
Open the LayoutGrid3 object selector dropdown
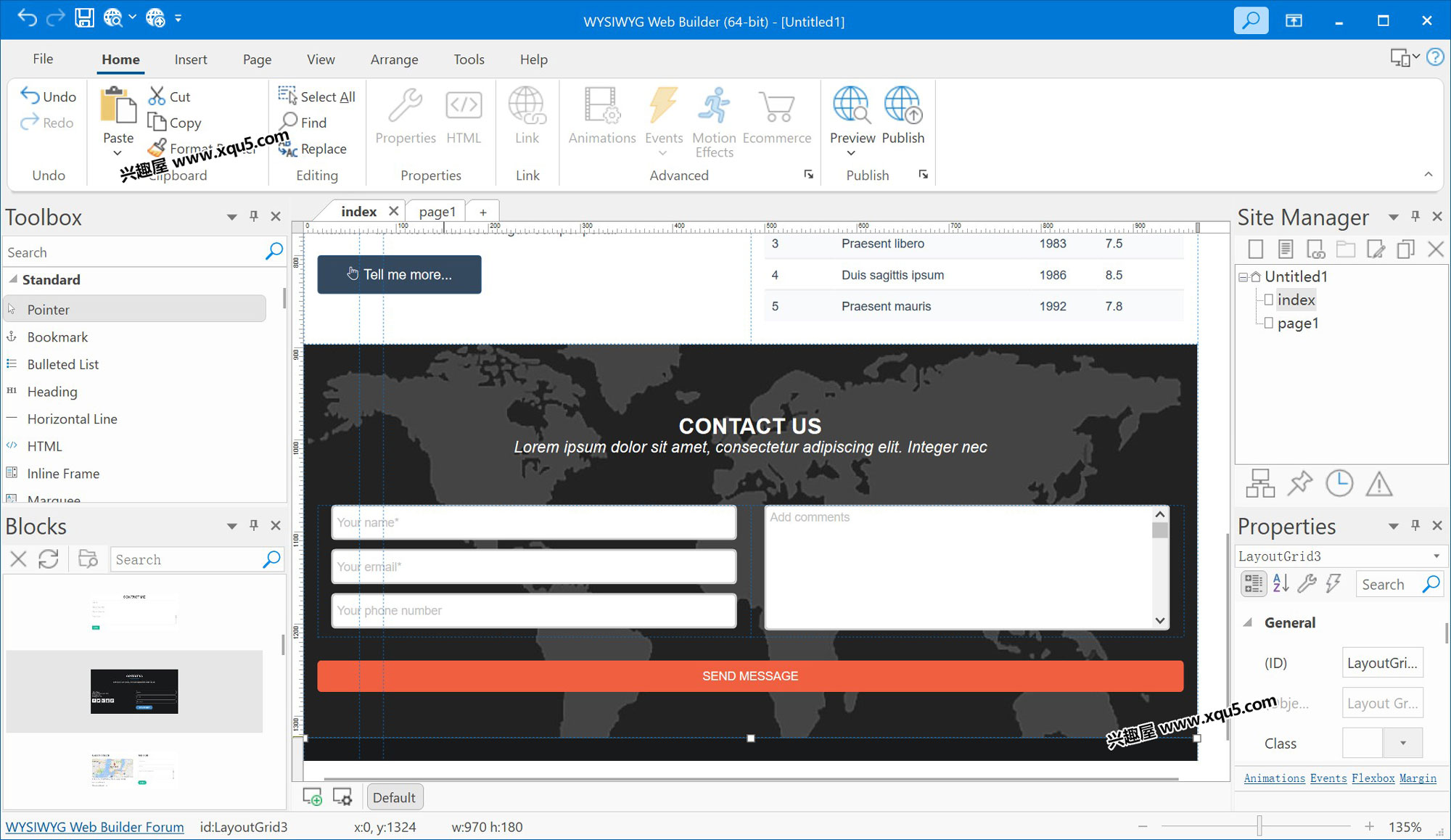coord(1436,556)
